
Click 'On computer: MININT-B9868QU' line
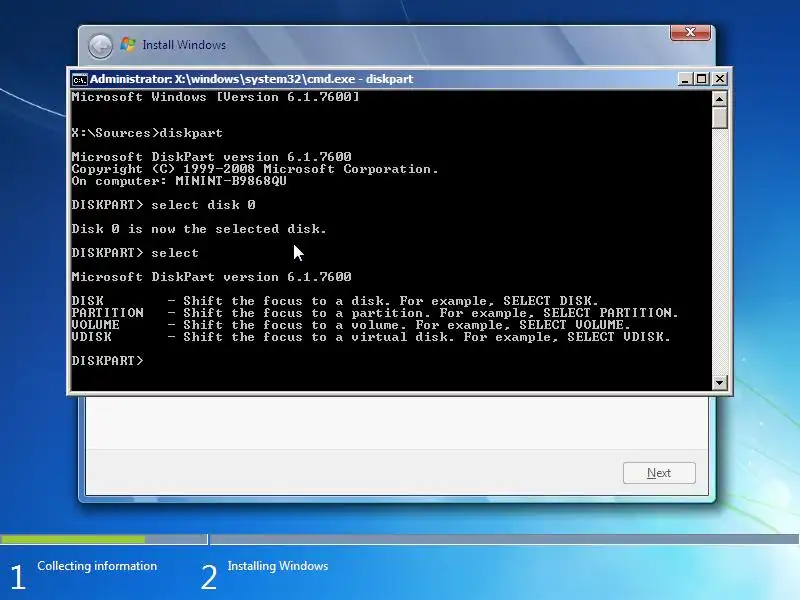[x=179, y=181]
